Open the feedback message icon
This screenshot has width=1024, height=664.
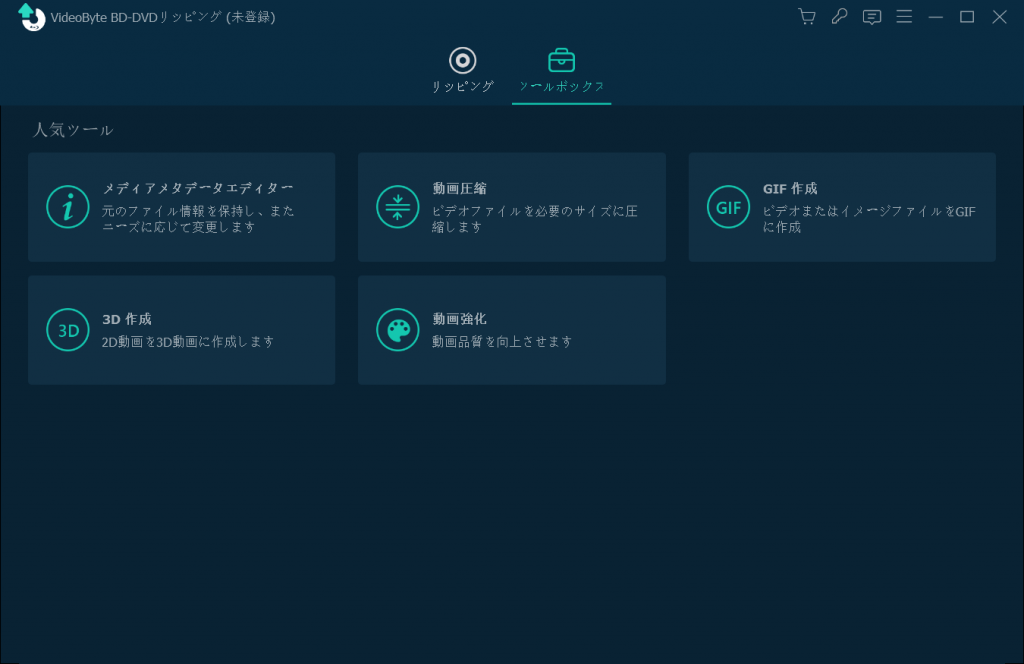pos(871,16)
